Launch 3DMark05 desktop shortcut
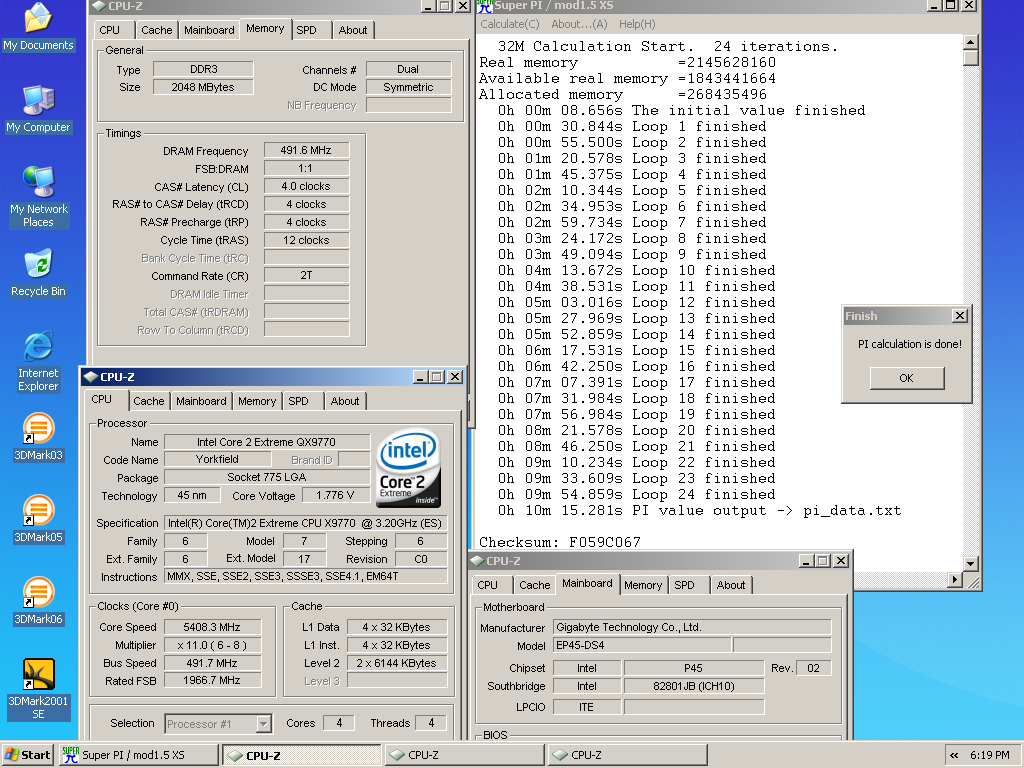The height and width of the screenshot is (768, 1024). point(38,519)
